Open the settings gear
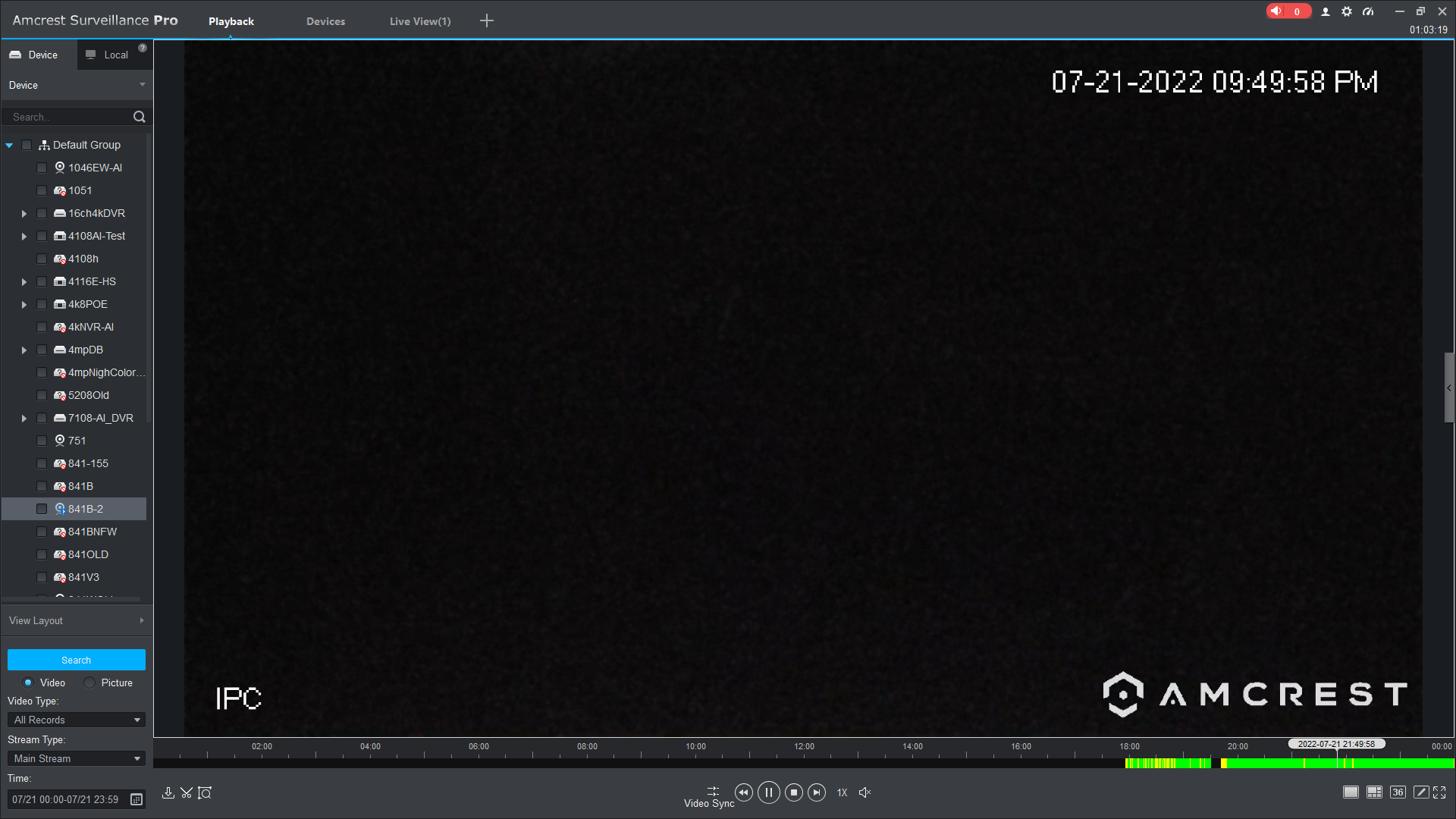The height and width of the screenshot is (819, 1456). (x=1347, y=11)
